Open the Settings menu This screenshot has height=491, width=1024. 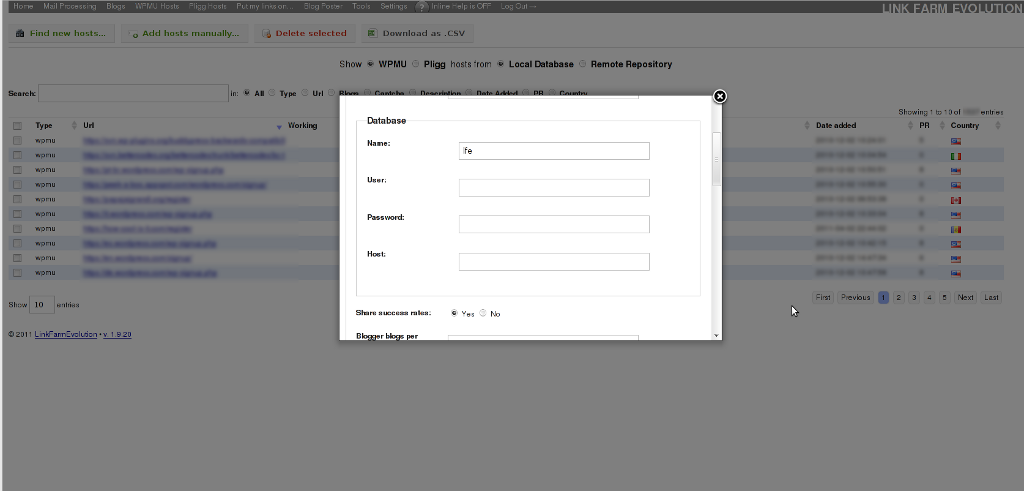coord(394,7)
